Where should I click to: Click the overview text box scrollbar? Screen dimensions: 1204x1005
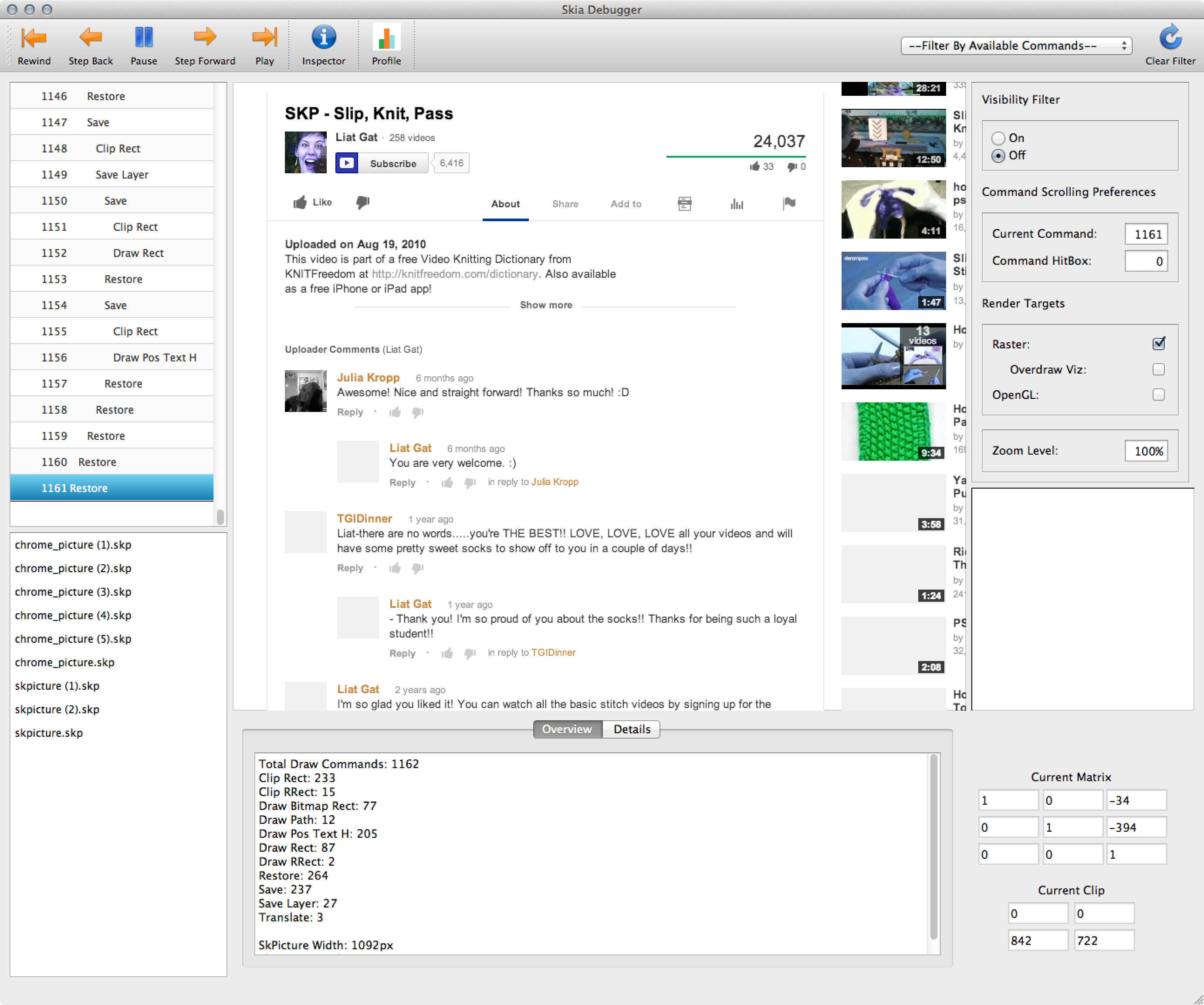(933, 847)
